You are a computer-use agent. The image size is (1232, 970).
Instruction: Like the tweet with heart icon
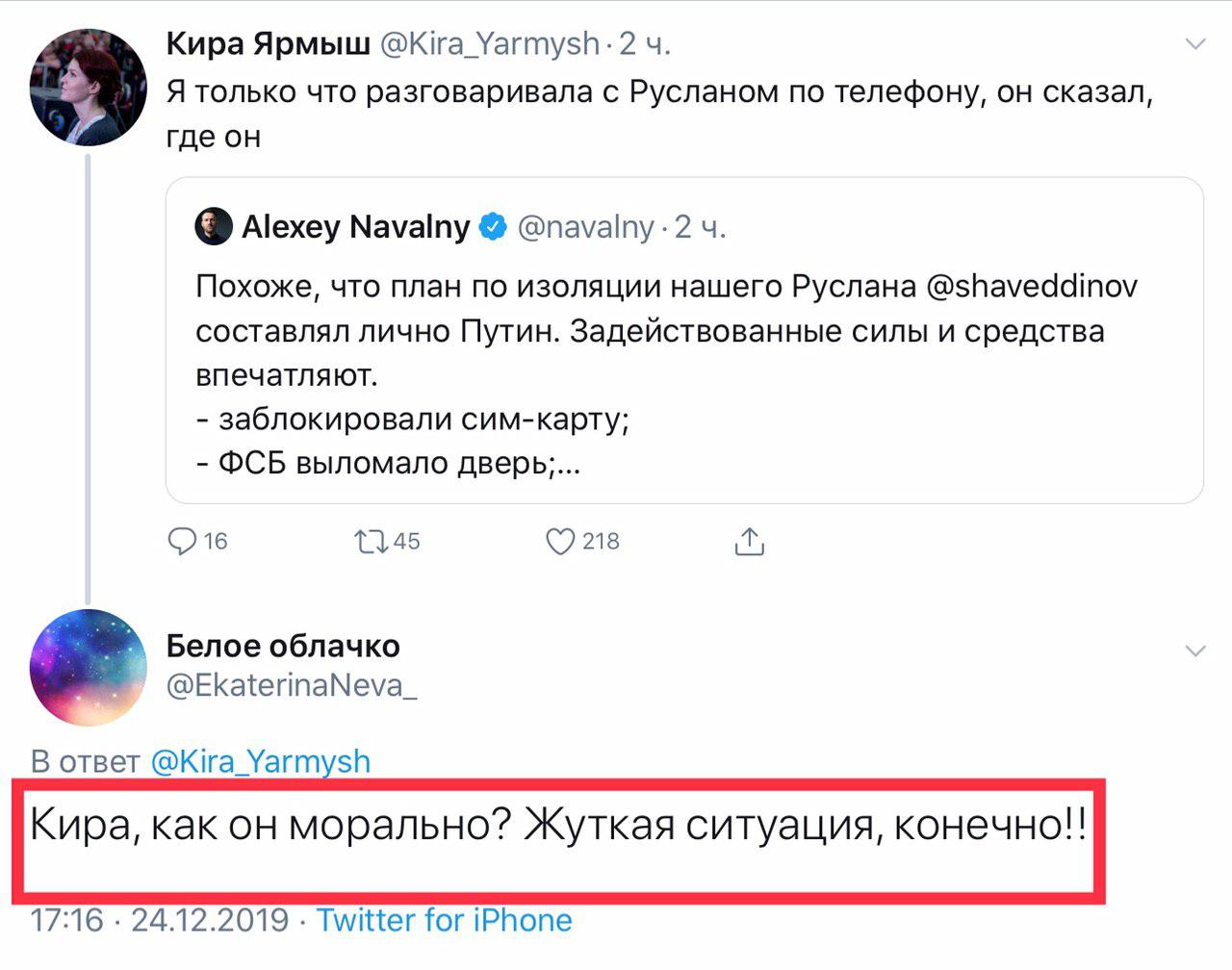[560, 542]
